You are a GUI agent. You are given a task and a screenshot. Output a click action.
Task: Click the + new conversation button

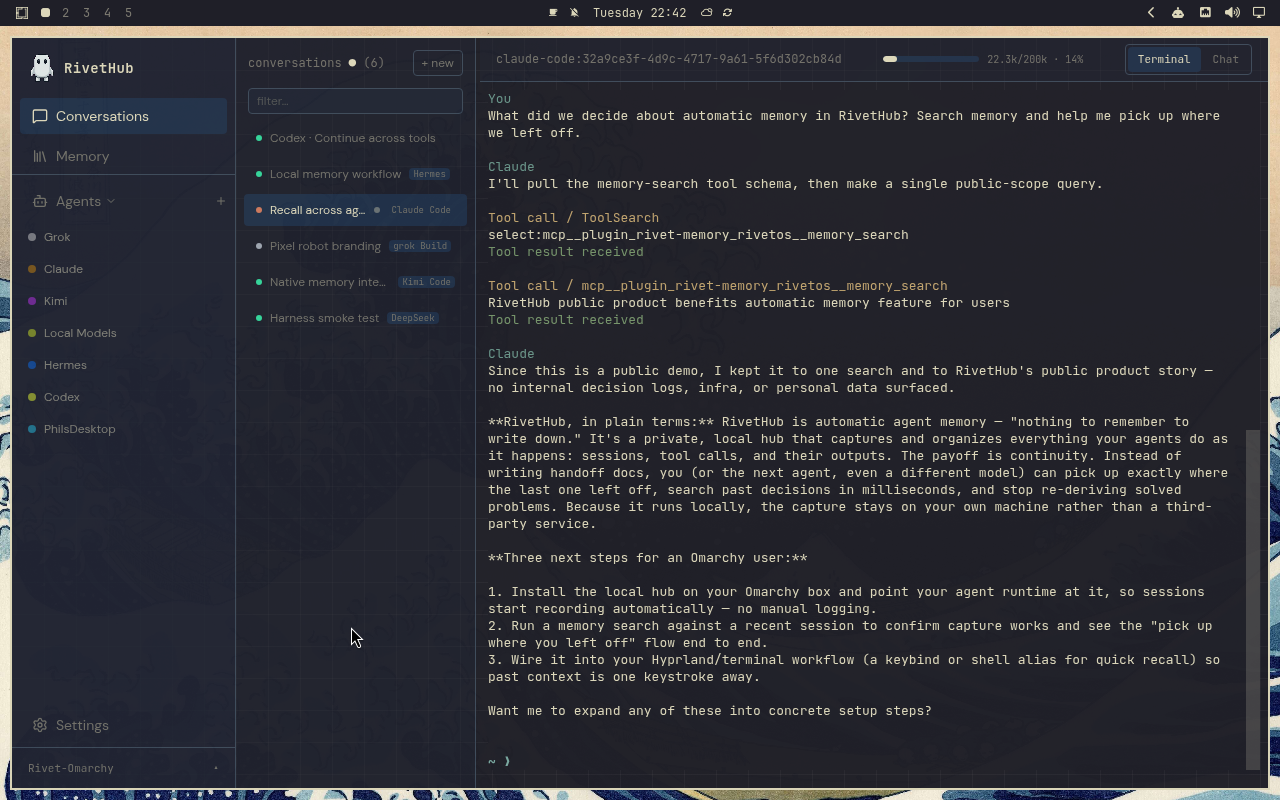(x=438, y=63)
